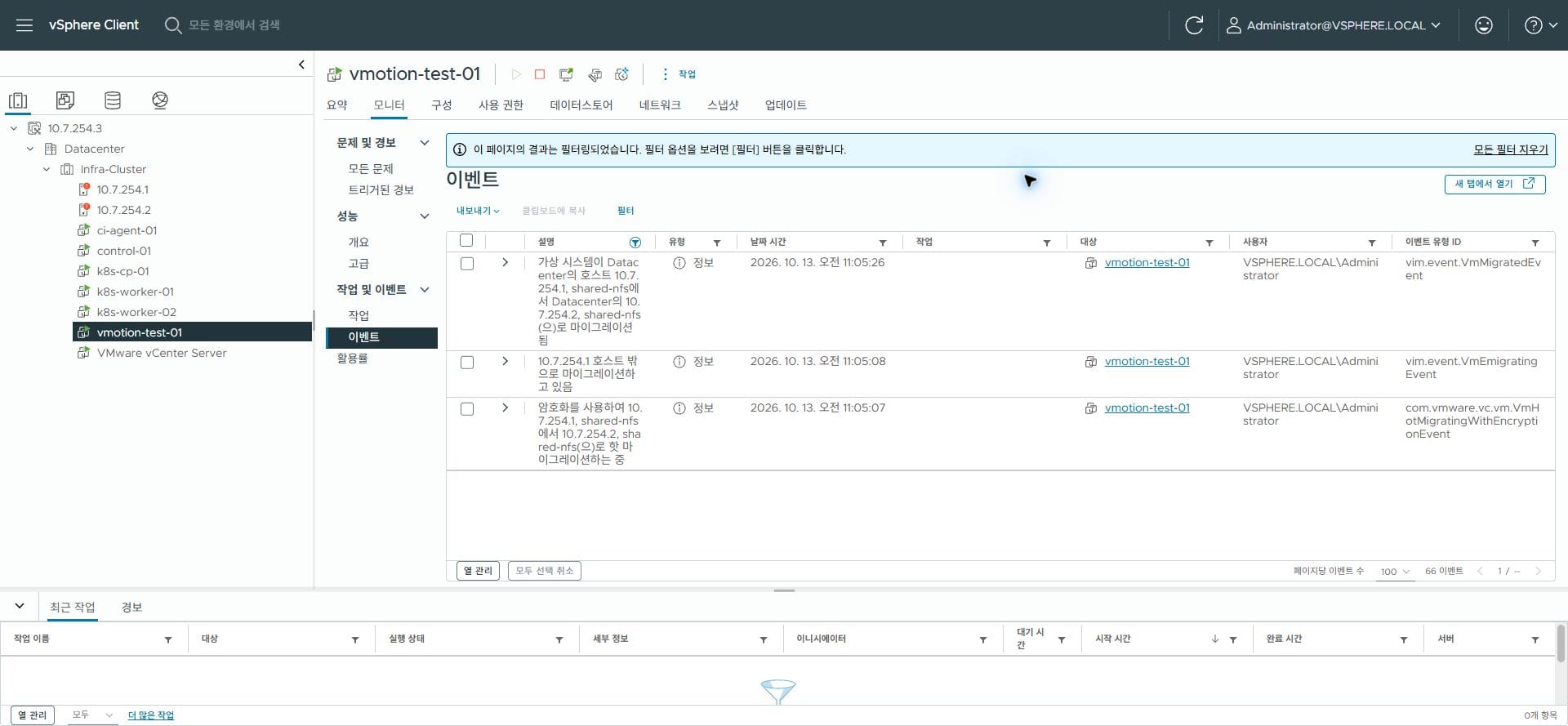
Task: Open the Administrator@VSPHERE.LOCAL user menu
Action: [1334, 25]
